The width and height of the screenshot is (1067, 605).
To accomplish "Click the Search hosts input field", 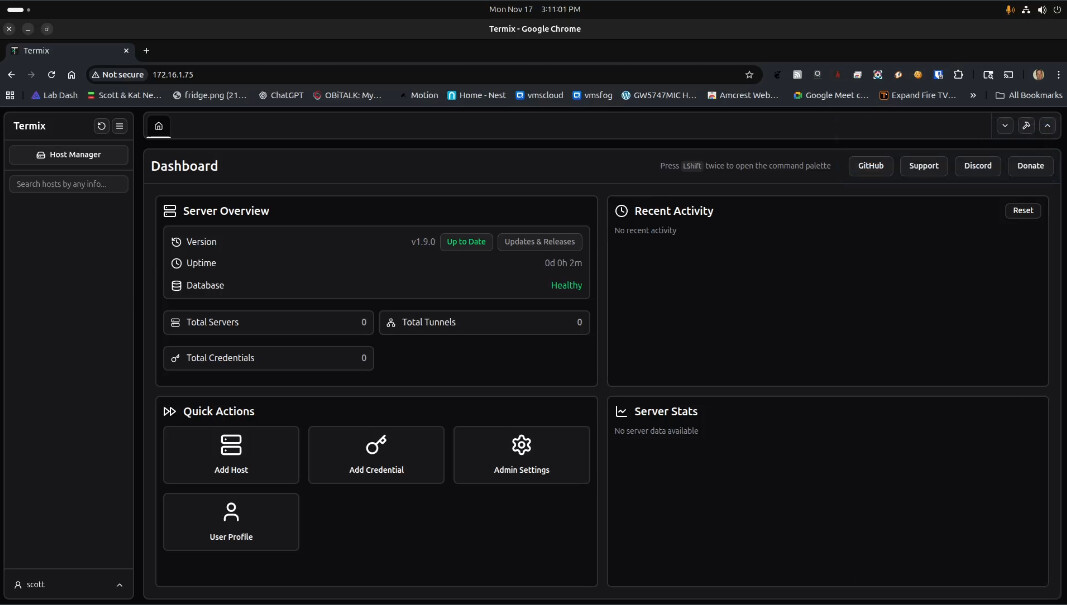I will point(68,184).
